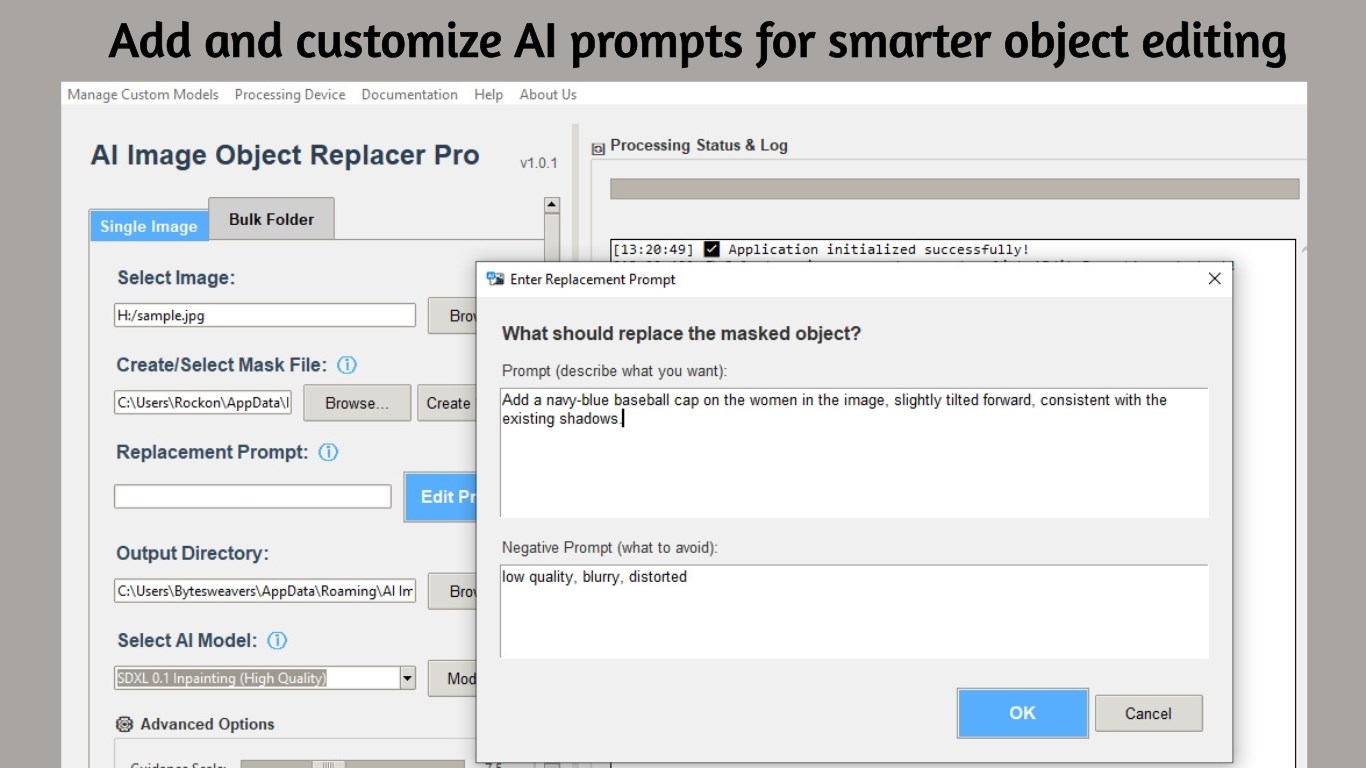Open the Manage Custom Models menu
Screen dimensions: 1366x768
tap(142, 94)
